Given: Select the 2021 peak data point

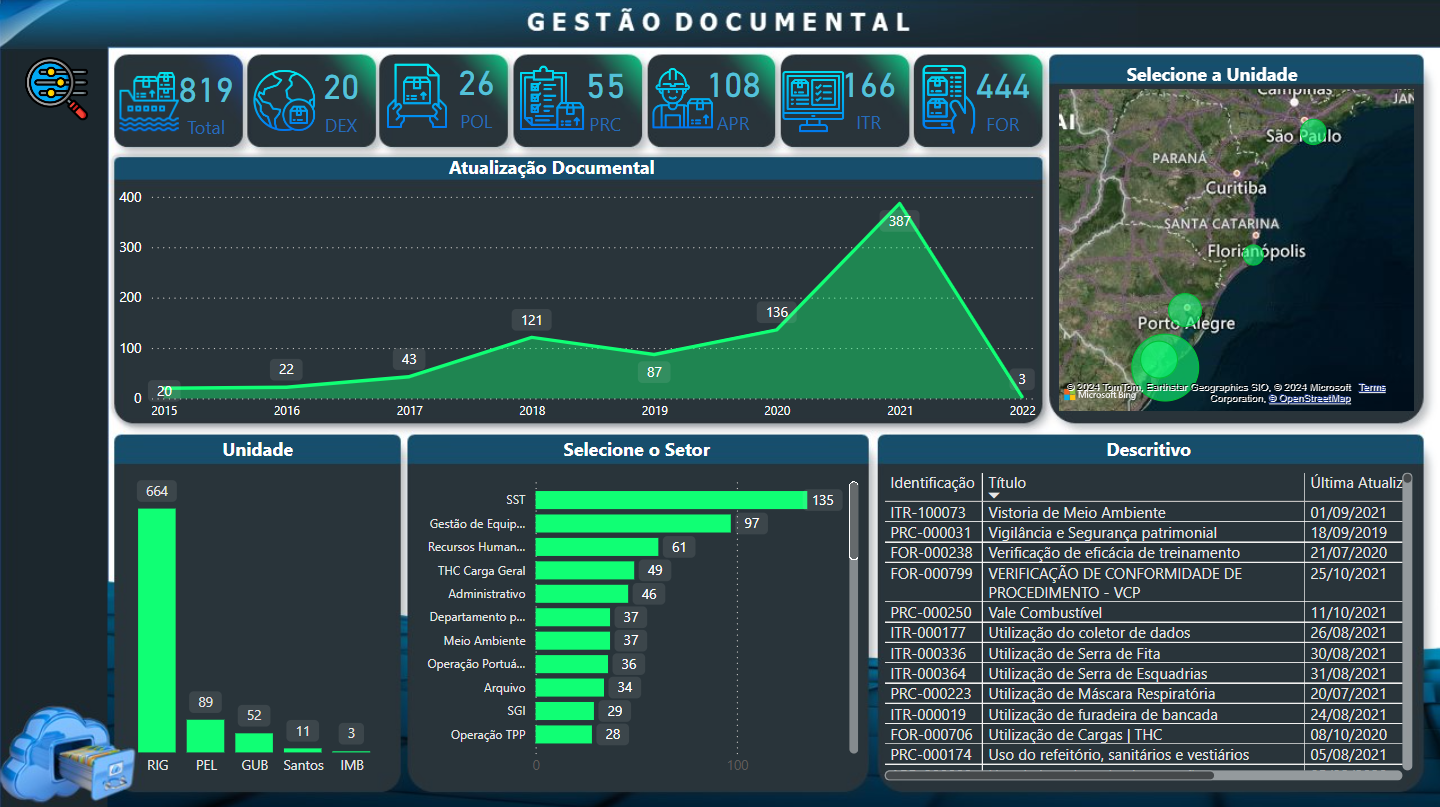Looking at the screenshot, I should (x=901, y=204).
